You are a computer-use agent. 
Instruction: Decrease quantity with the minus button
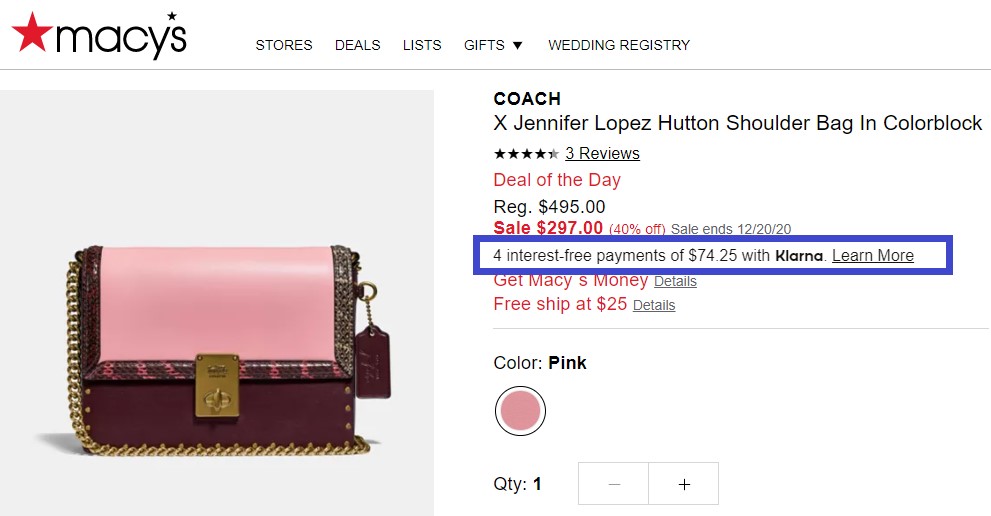pos(614,484)
